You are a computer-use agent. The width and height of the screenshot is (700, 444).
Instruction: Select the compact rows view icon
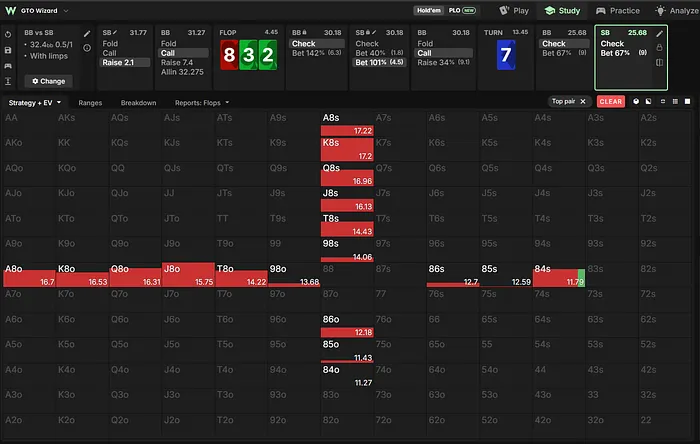click(662, 102)
